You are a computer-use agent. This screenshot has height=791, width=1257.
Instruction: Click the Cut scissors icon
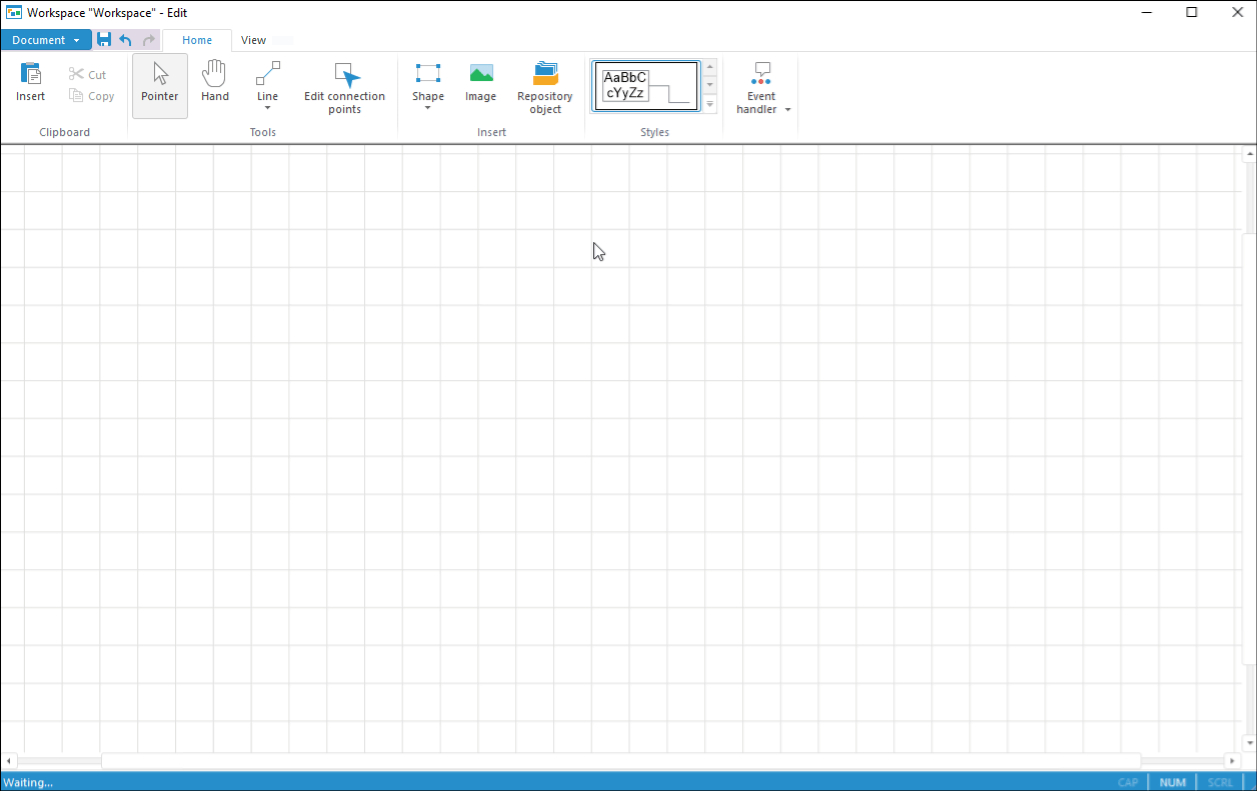pyautogui.click(x=76, y=74)
